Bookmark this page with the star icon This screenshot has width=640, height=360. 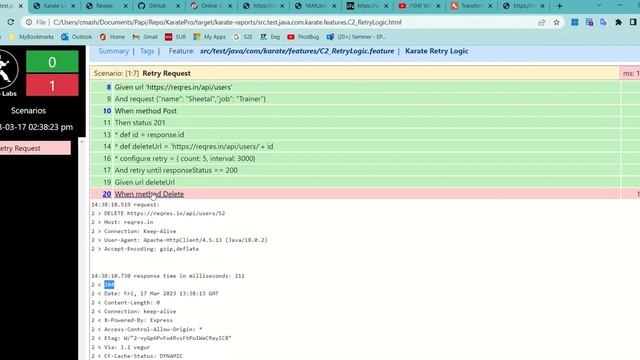[x=556, y=22]
